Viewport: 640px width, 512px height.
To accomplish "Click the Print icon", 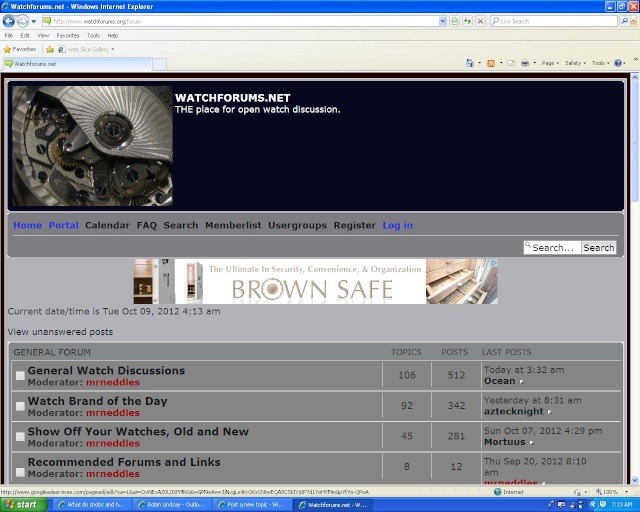I will point(525,63).
